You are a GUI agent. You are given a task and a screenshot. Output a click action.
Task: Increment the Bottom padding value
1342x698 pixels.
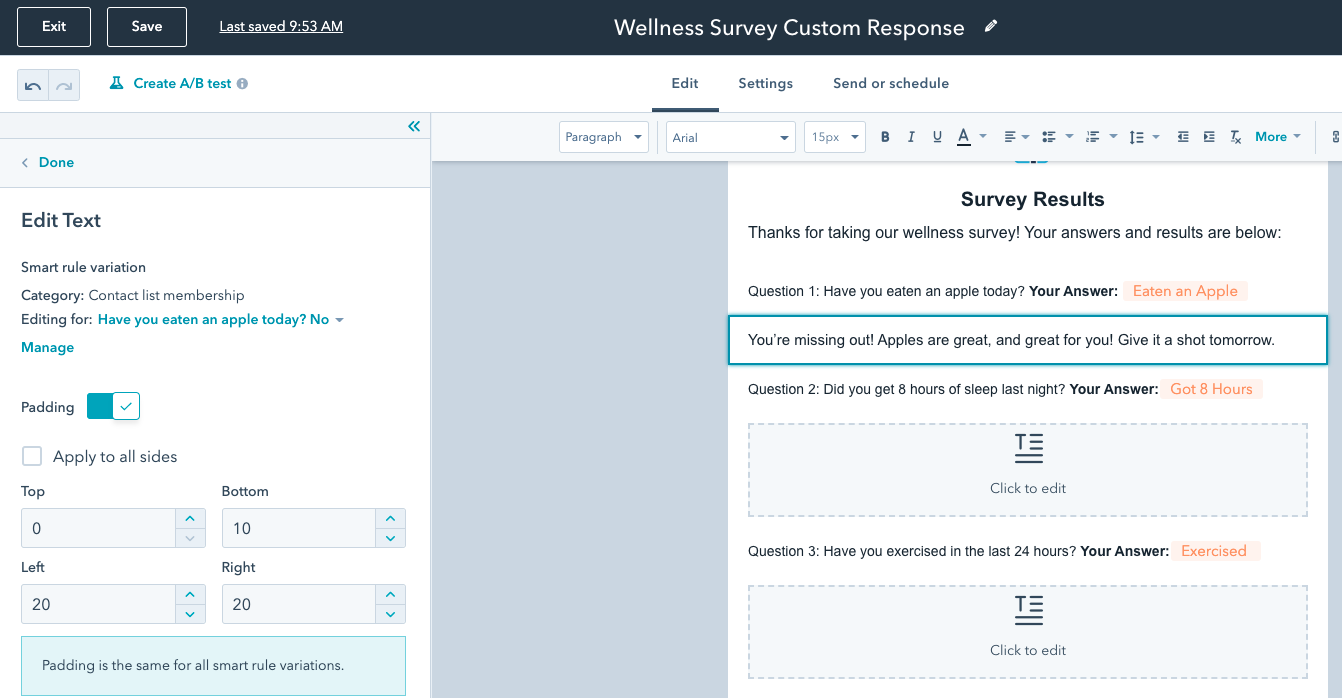[x=390, y=518]
